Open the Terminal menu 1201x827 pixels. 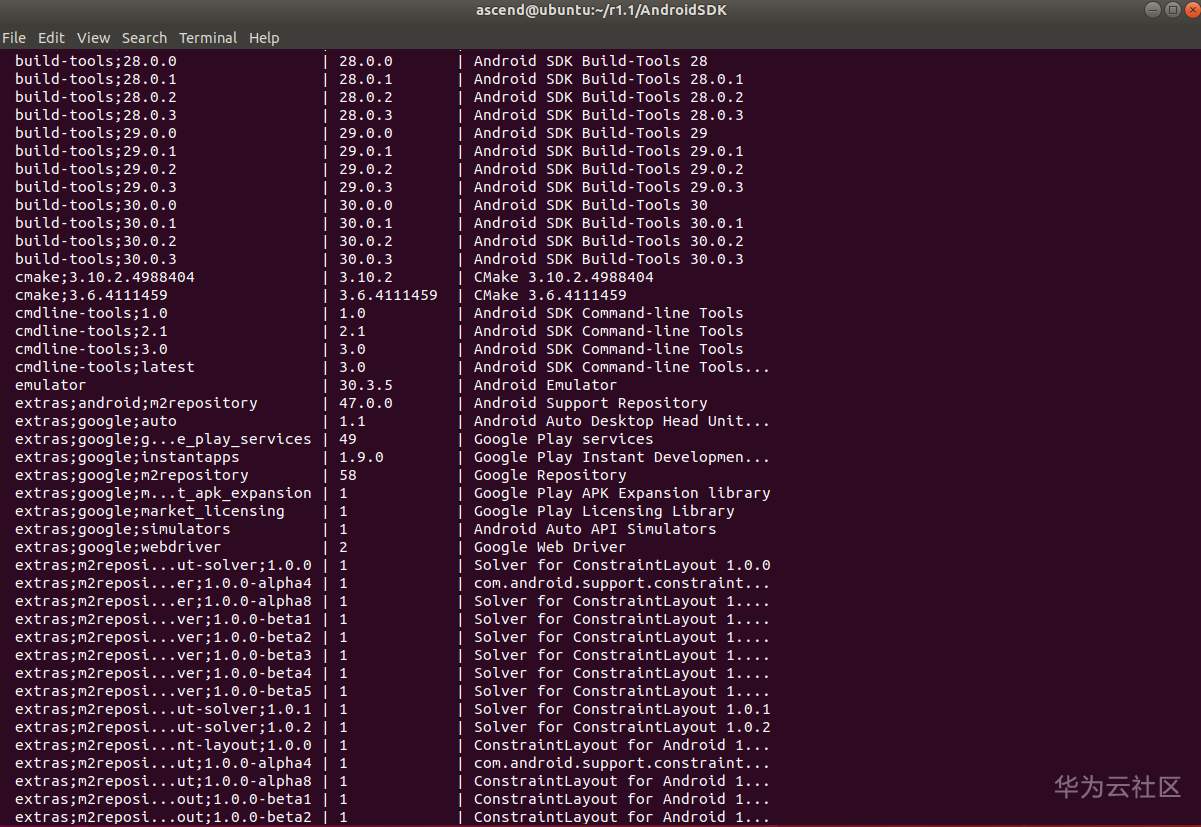(208, 37)
